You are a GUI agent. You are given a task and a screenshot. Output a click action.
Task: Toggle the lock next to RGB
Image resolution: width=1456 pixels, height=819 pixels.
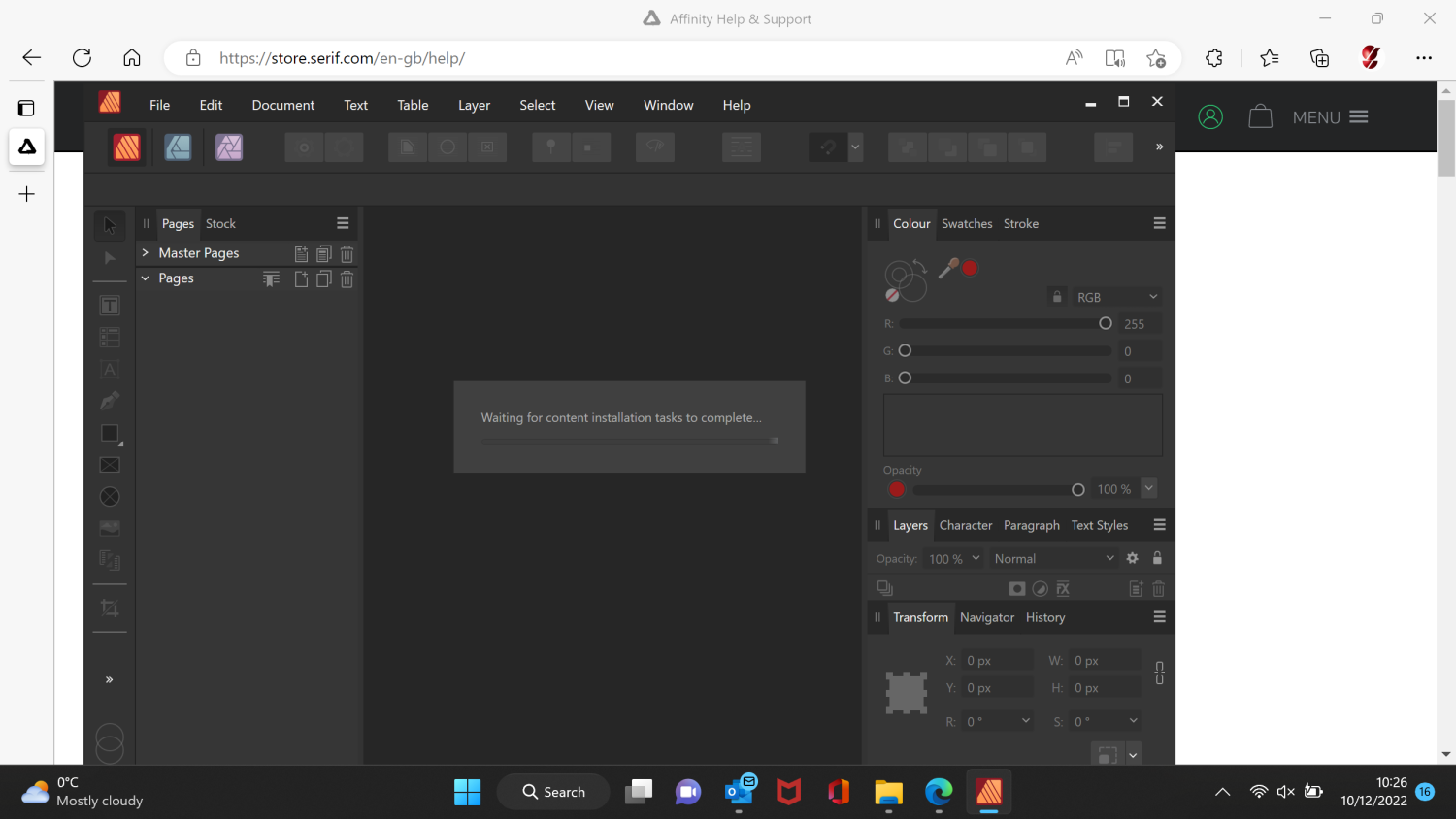coord(1057,297)
